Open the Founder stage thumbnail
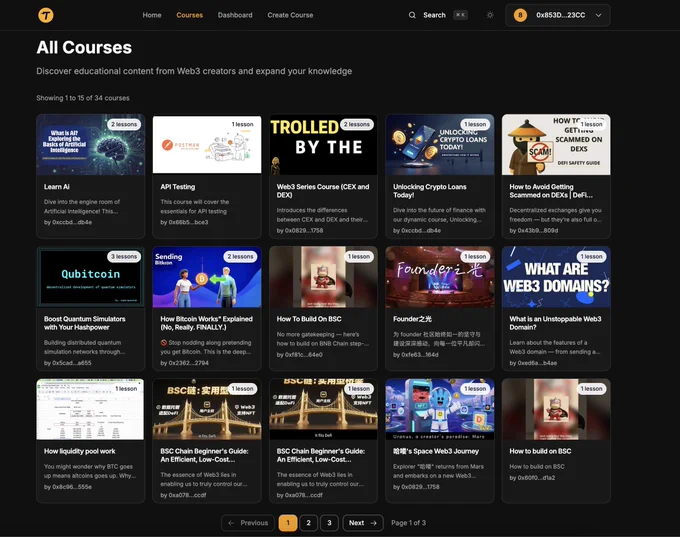The width and height of the screenshot is (680, 537). [x=440, y=277]
